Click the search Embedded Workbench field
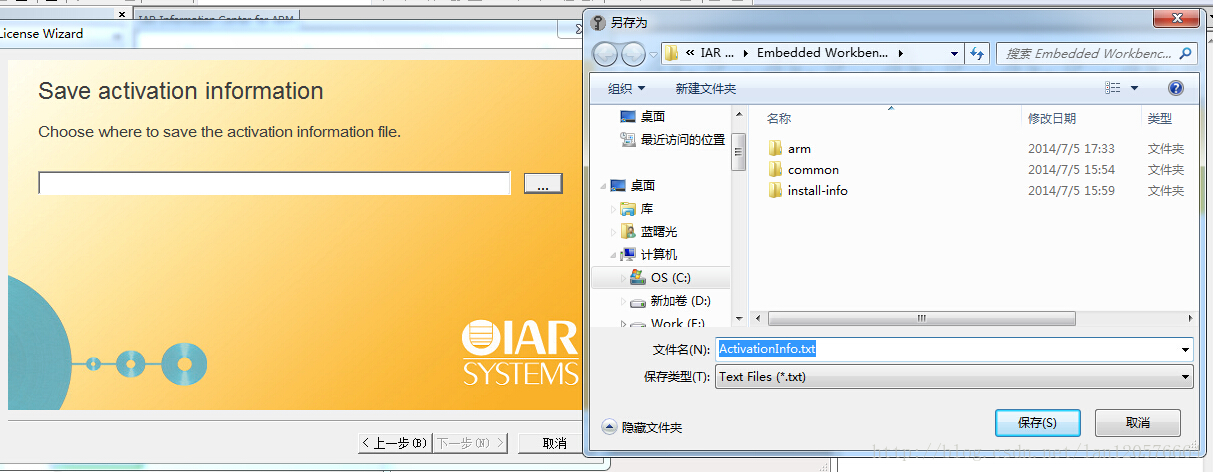Screen dimensions: 1213x472 click(1096, 53)
